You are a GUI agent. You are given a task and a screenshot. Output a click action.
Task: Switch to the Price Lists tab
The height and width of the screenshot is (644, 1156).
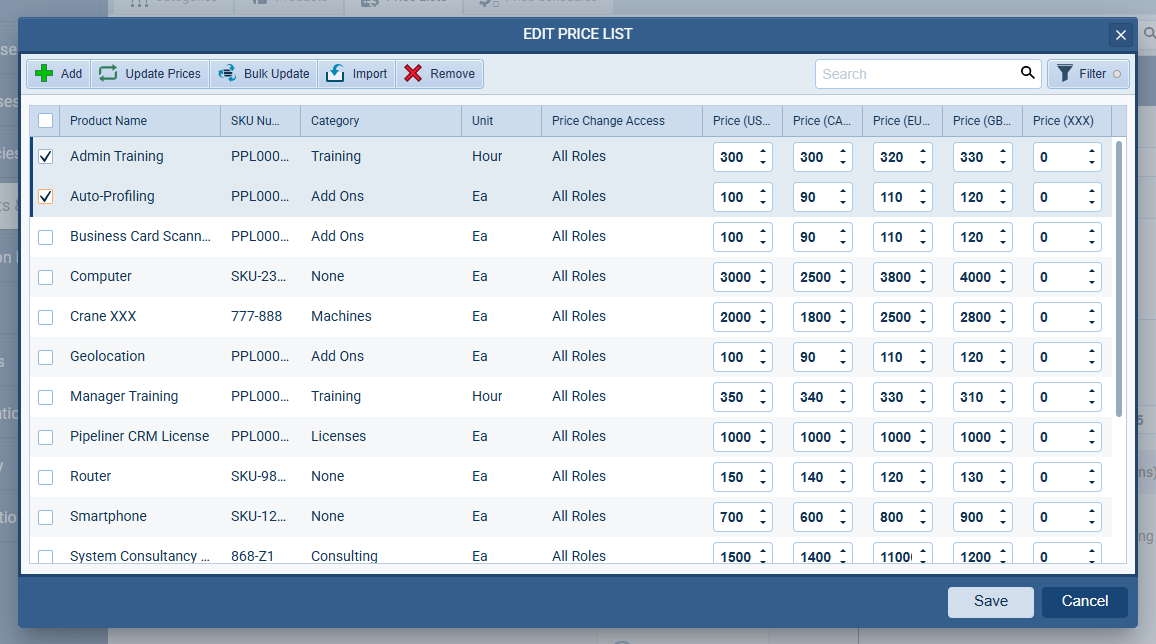coord(404,3)
